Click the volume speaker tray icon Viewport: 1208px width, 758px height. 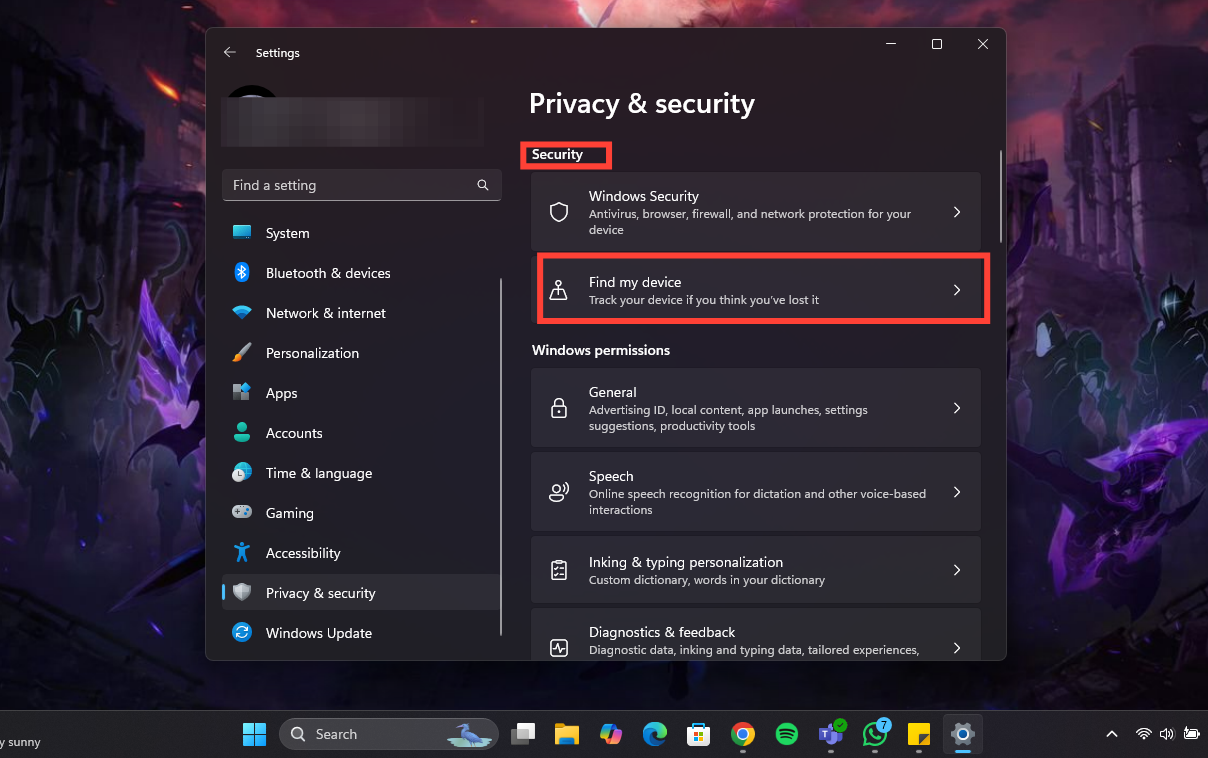tap(1166, 734)
